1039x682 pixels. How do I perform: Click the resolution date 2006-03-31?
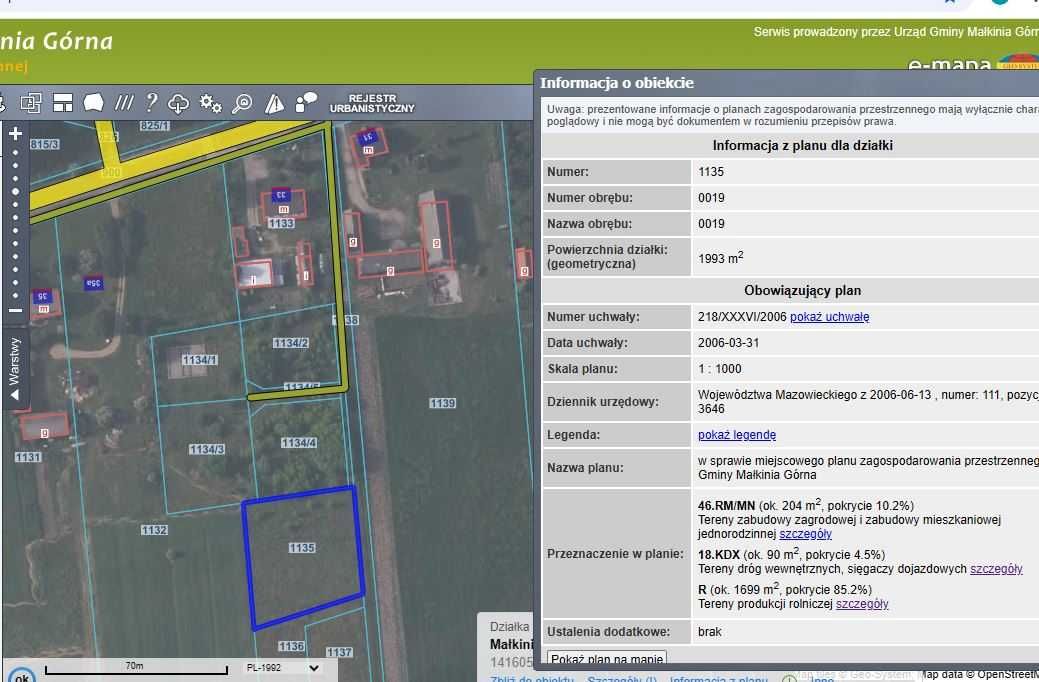click(728, 343)
